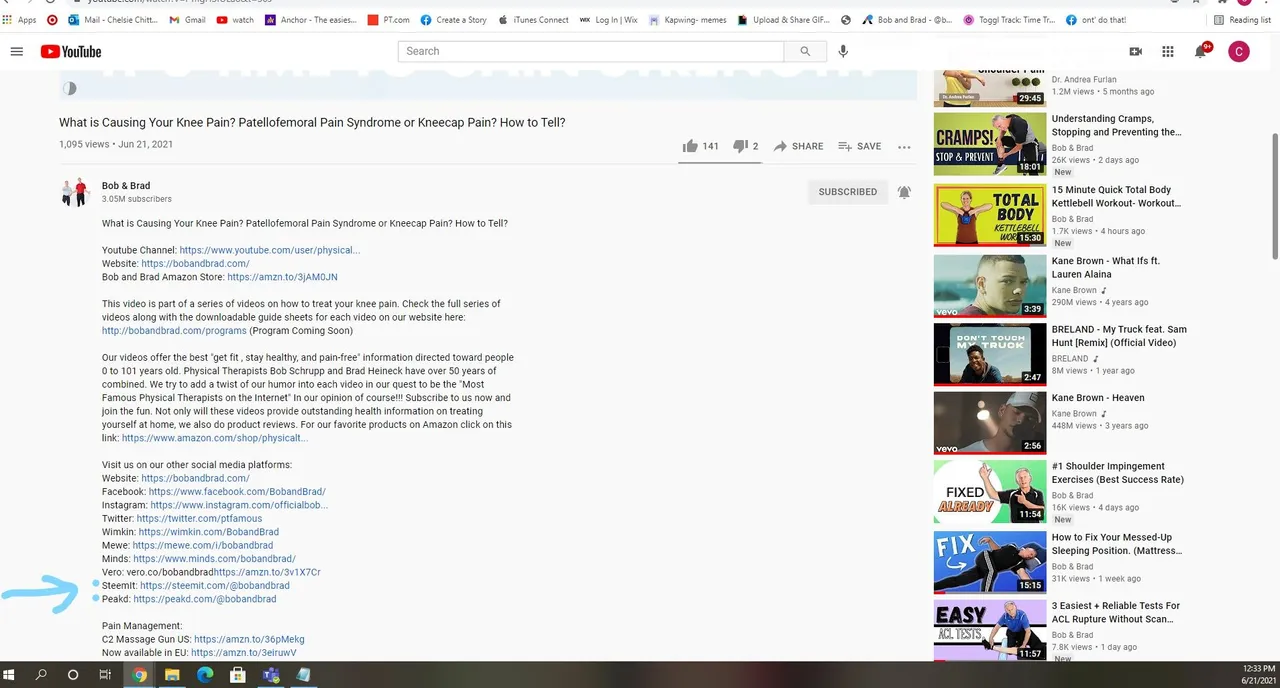Open the PT.com bookmark
This screenshot has width=1280, height=688.
point(388,20)
